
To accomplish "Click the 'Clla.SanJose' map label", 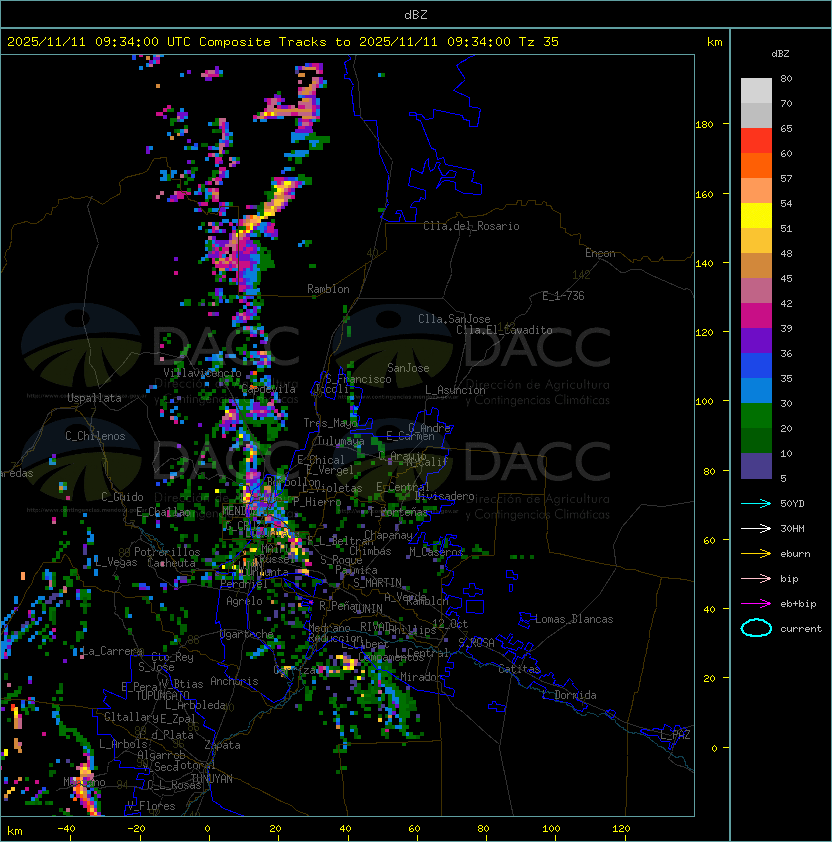I will [454, 319].
